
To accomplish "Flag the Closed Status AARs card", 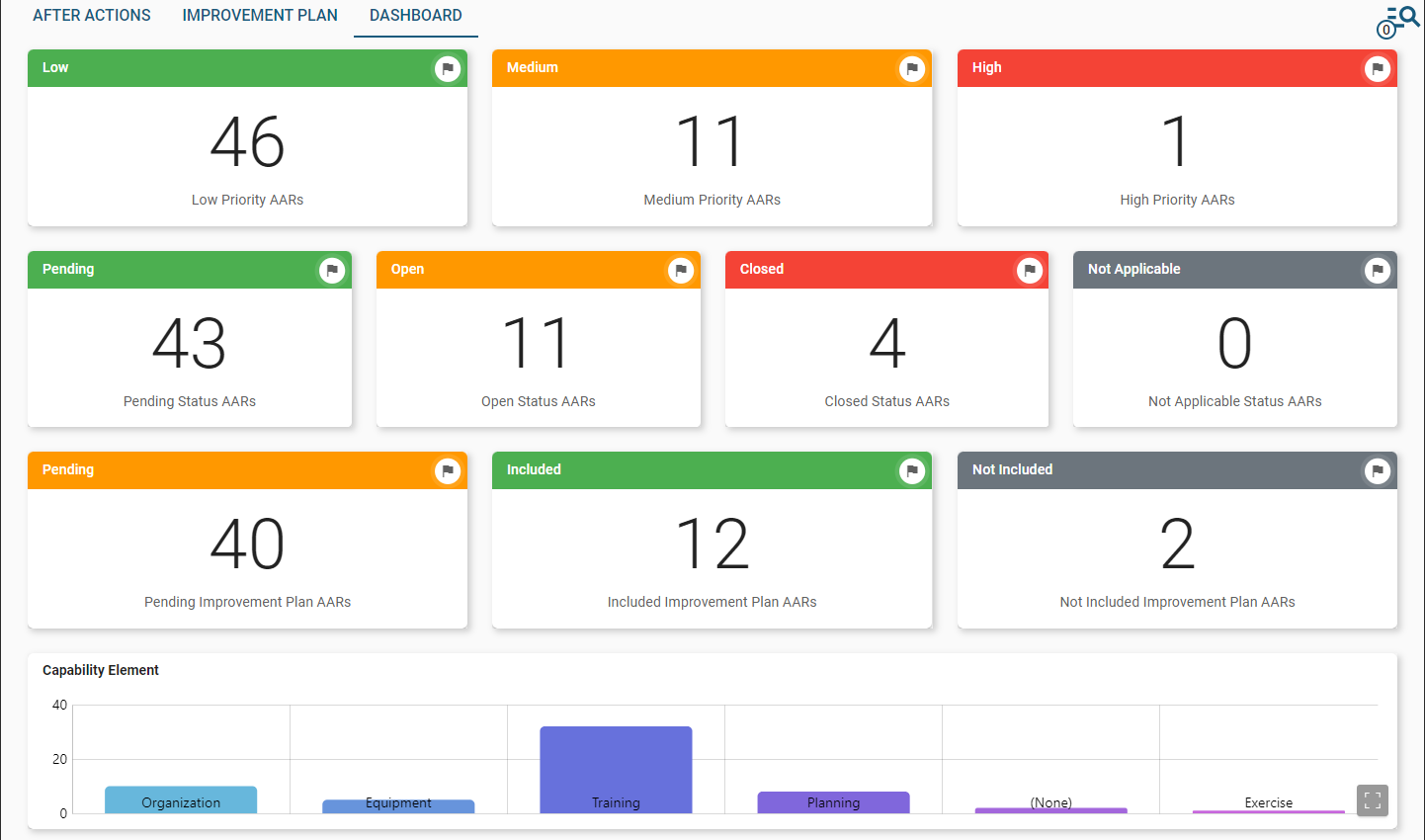I will (x=1028, y=270).
